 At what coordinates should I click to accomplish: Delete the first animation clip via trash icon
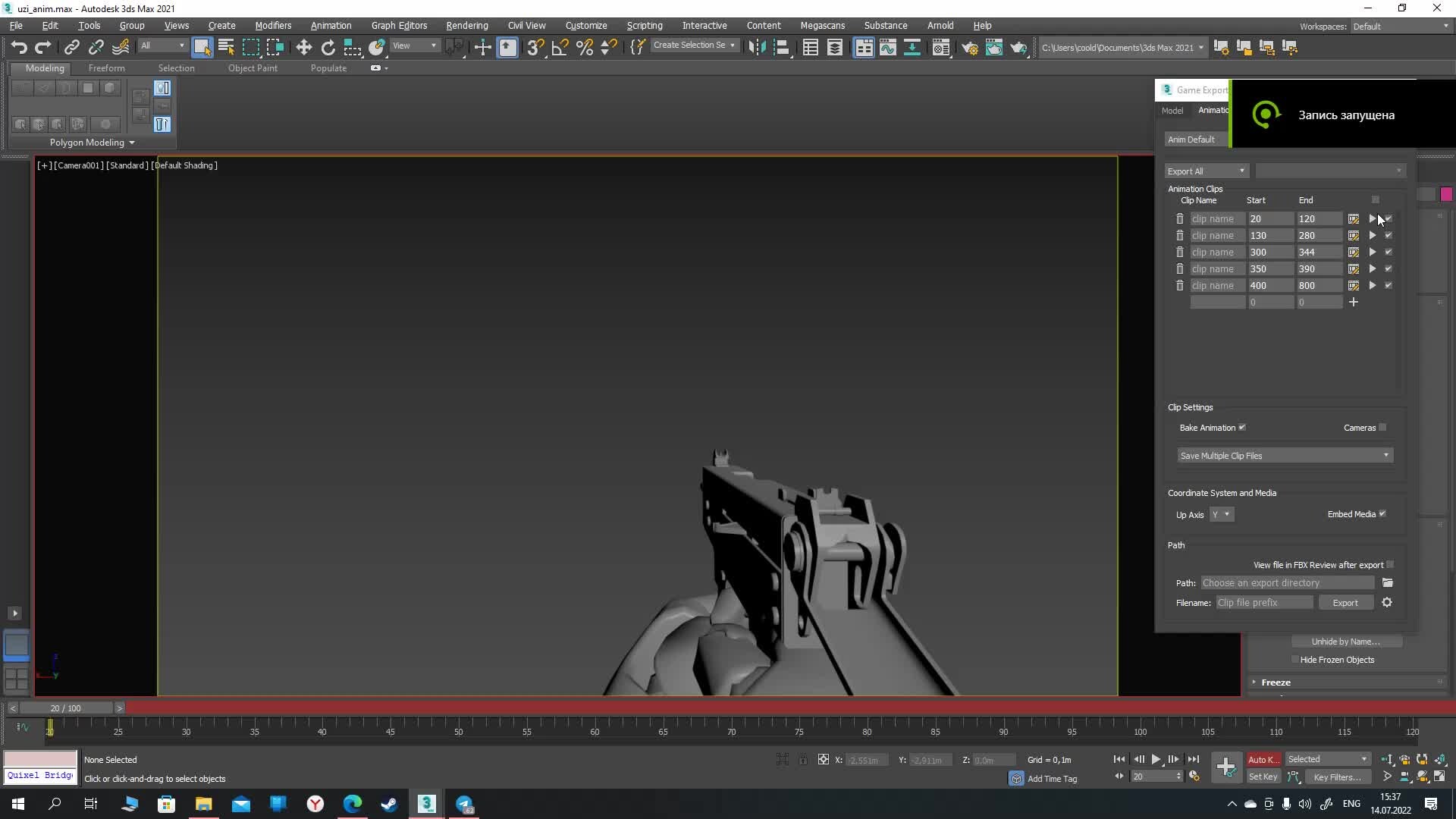pyautogui.click(x=1179, y=219)
